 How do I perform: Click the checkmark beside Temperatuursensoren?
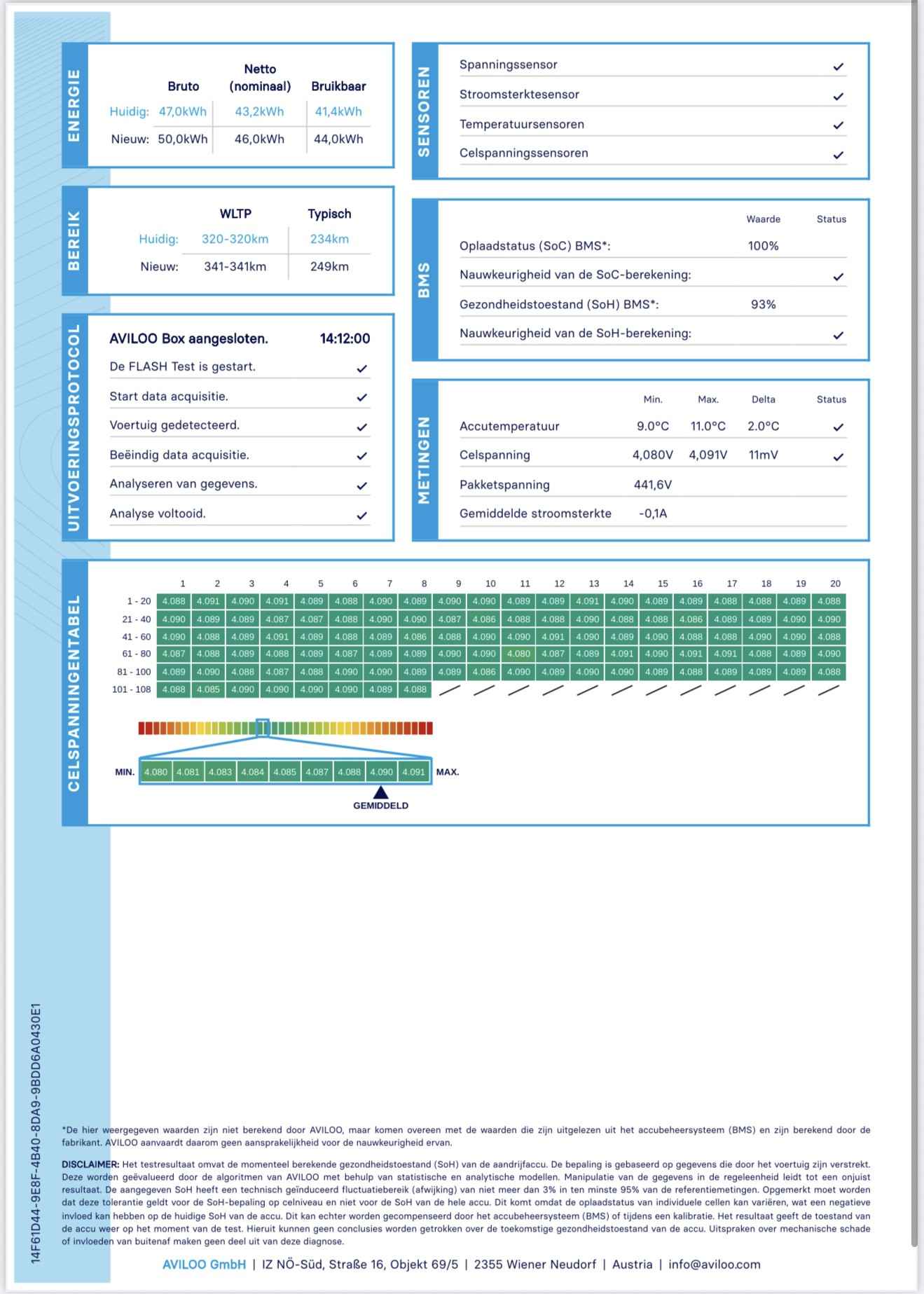pyautogui.click(x=838, y=125)
